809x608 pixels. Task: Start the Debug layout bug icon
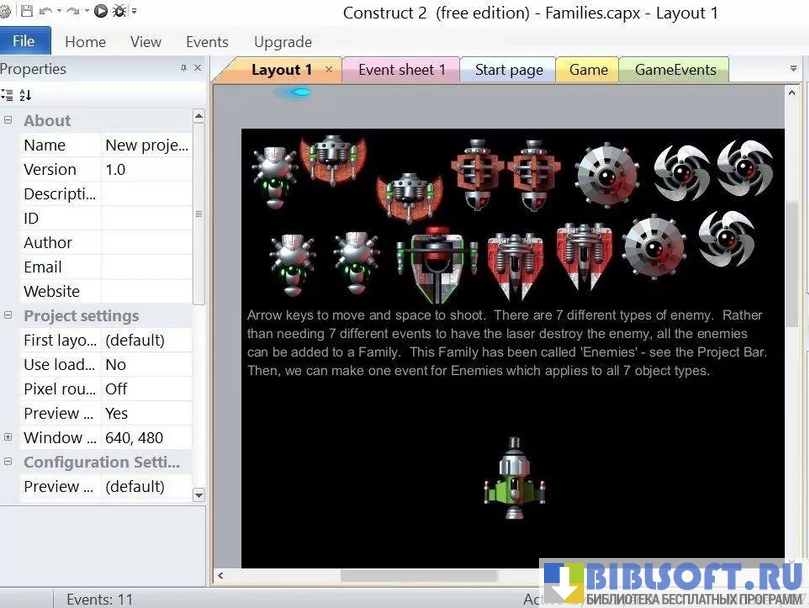(x=120, y=12)
